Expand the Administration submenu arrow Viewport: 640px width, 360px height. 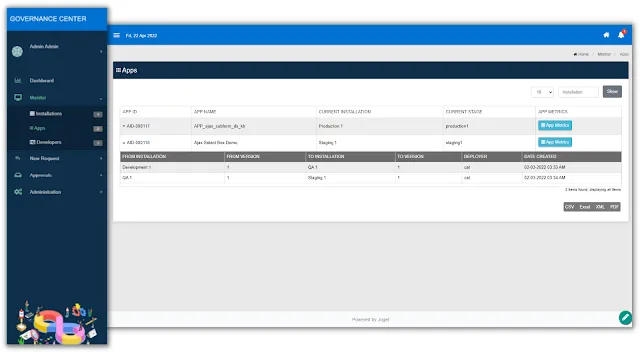pos(101,192)
